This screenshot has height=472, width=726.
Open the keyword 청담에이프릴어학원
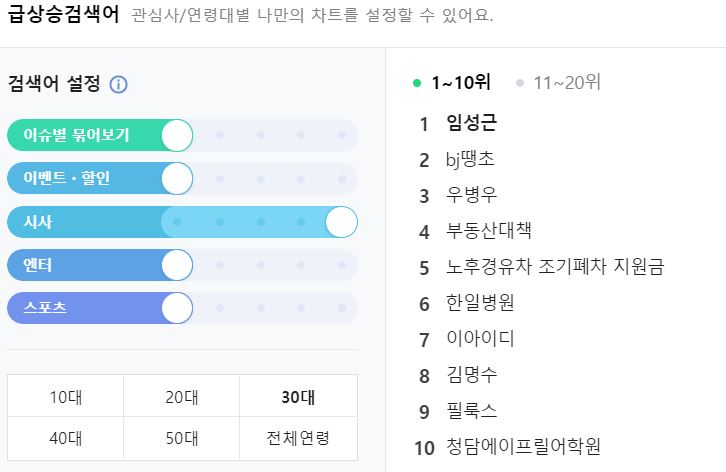click(523, 446)
